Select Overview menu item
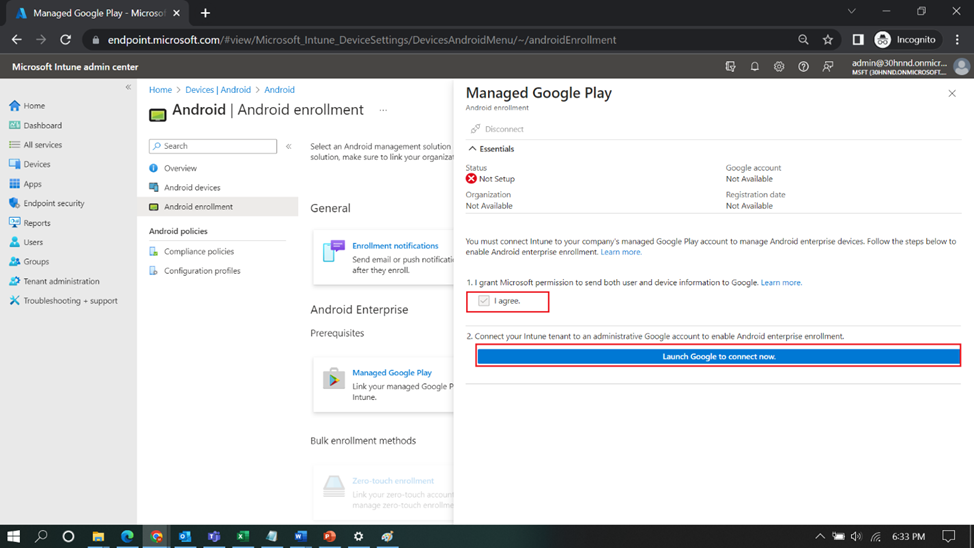 point(180,168)
